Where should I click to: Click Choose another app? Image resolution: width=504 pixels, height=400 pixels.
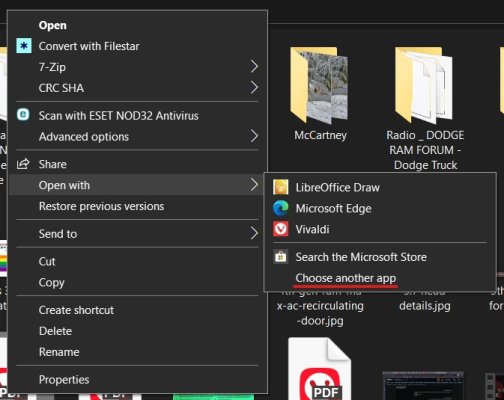[380, 278]
